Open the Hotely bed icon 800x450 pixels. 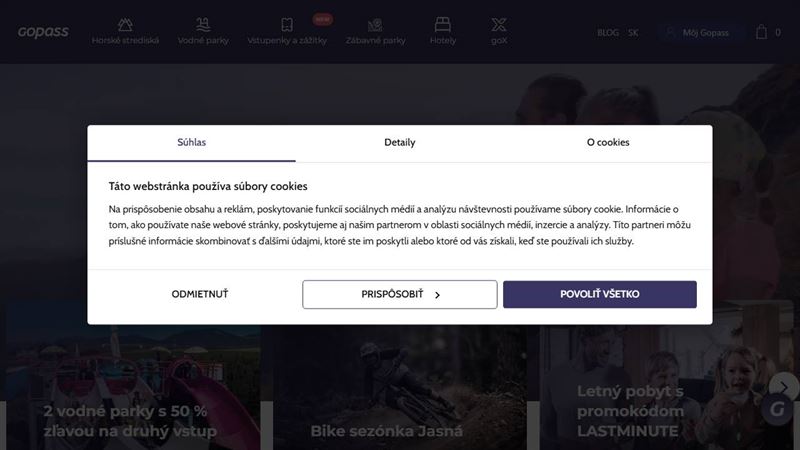(442, 24)
